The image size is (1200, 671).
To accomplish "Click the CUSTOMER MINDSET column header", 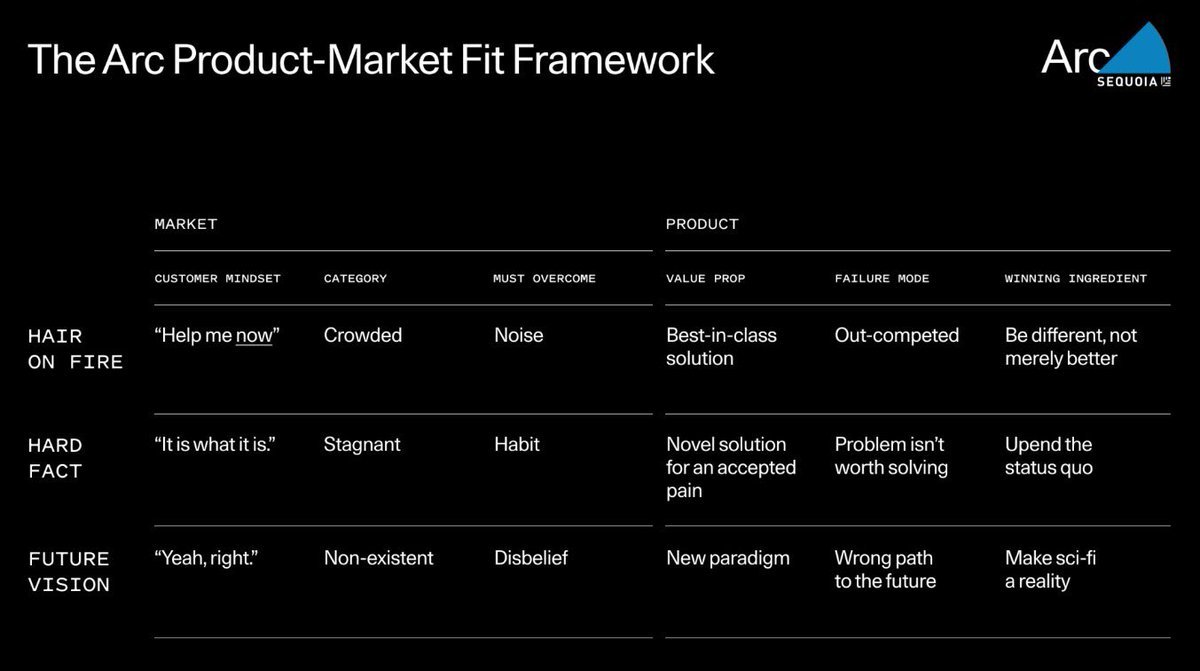I will pyautogui.click(x=217, y=278).
